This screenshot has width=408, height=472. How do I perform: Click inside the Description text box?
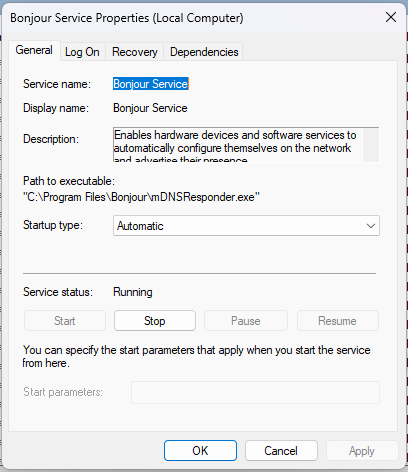(238, 145)
